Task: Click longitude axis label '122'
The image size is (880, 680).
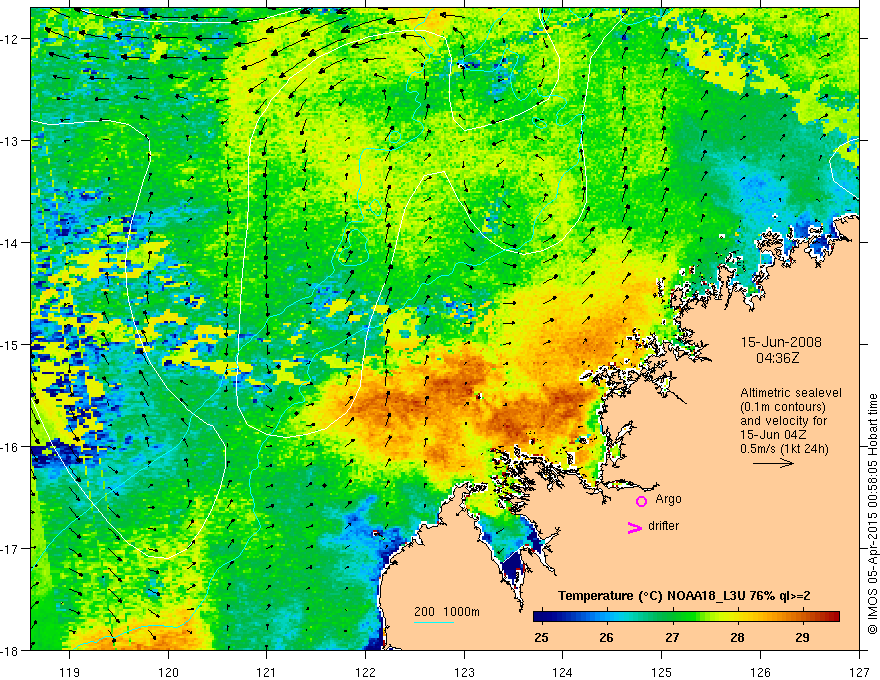Action: (365, 672)
